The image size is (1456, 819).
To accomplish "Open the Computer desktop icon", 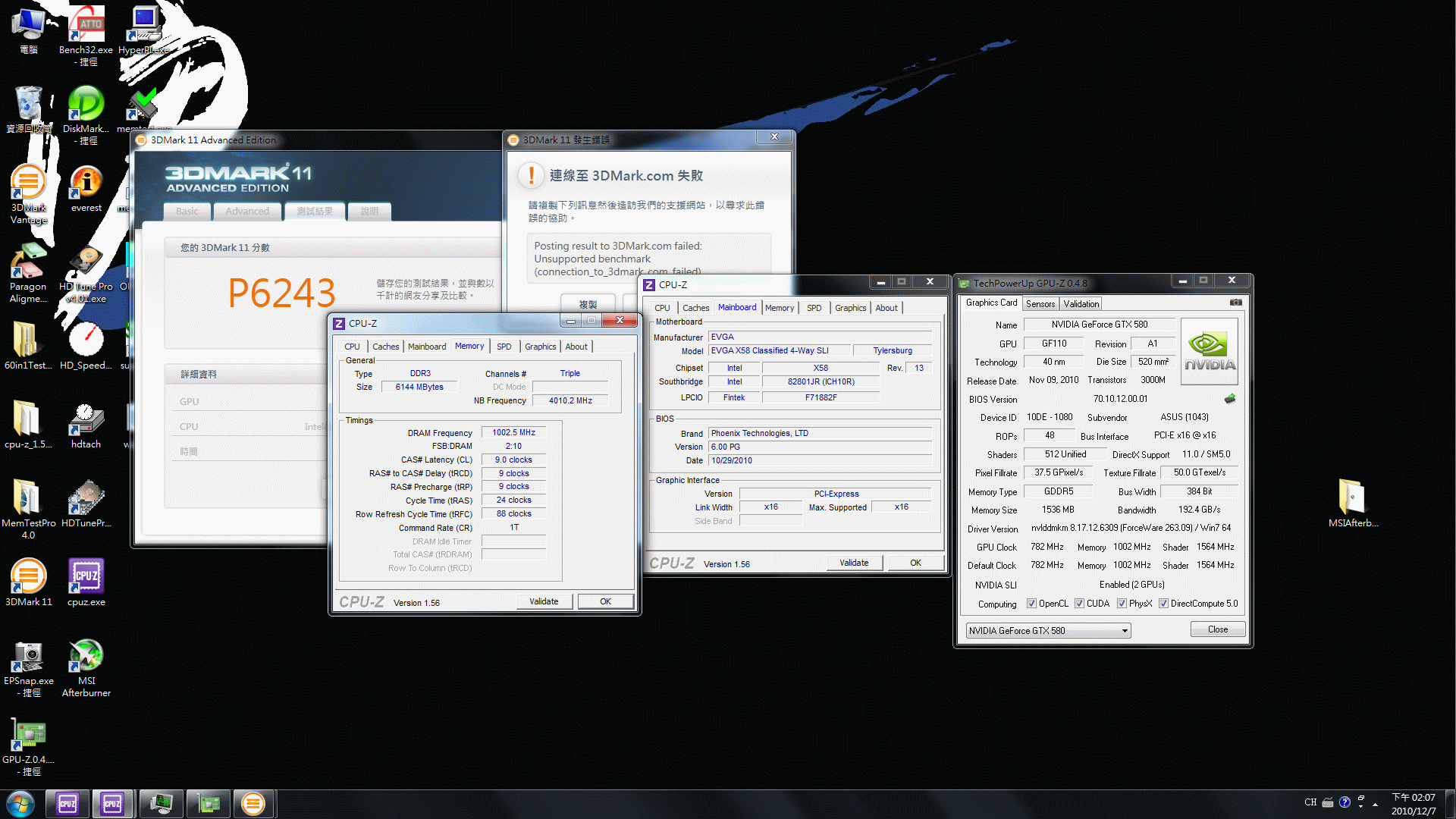I will (28, 30).
